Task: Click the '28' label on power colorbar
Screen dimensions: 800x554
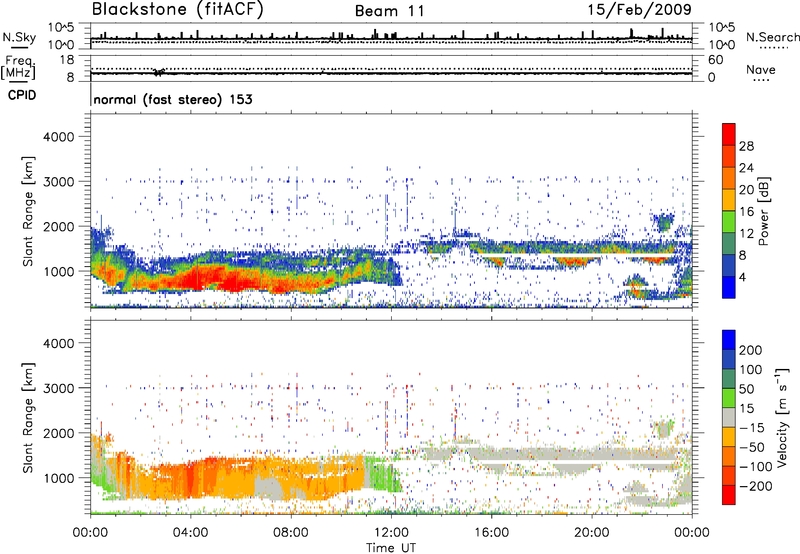Action: tap(746, 146)
